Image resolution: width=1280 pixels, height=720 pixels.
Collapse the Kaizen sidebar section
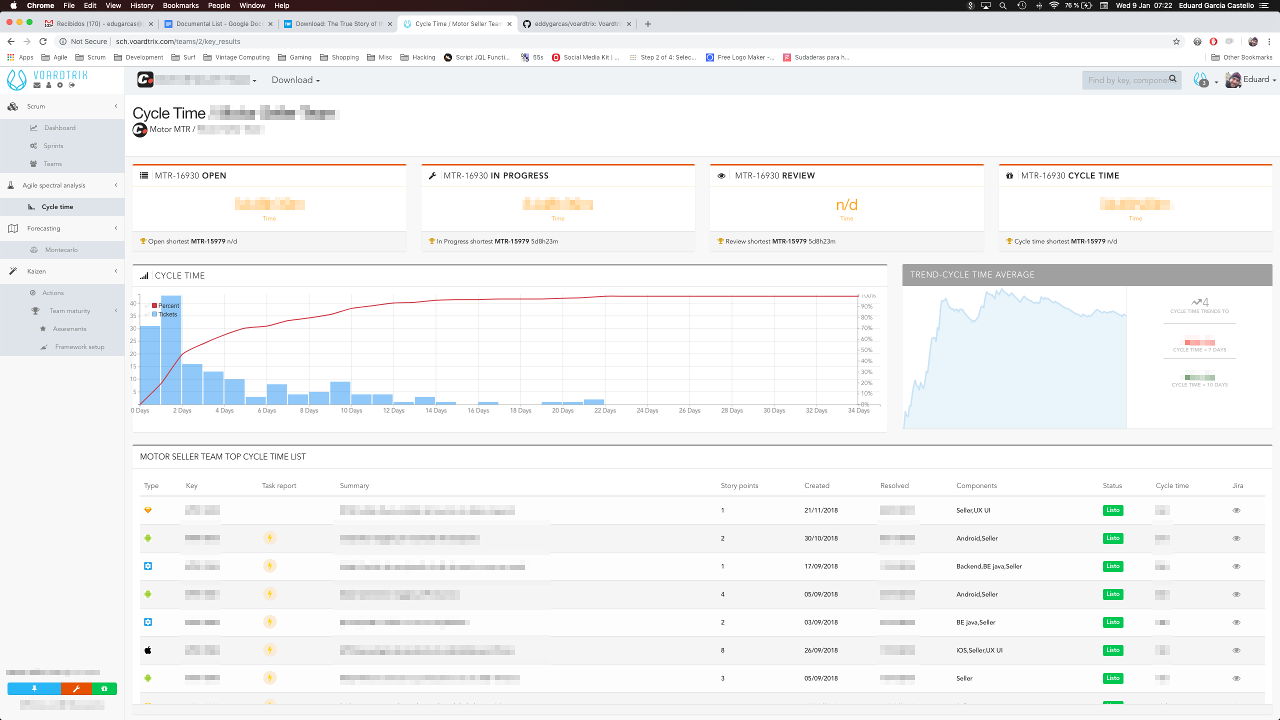[x=115, y=271]
